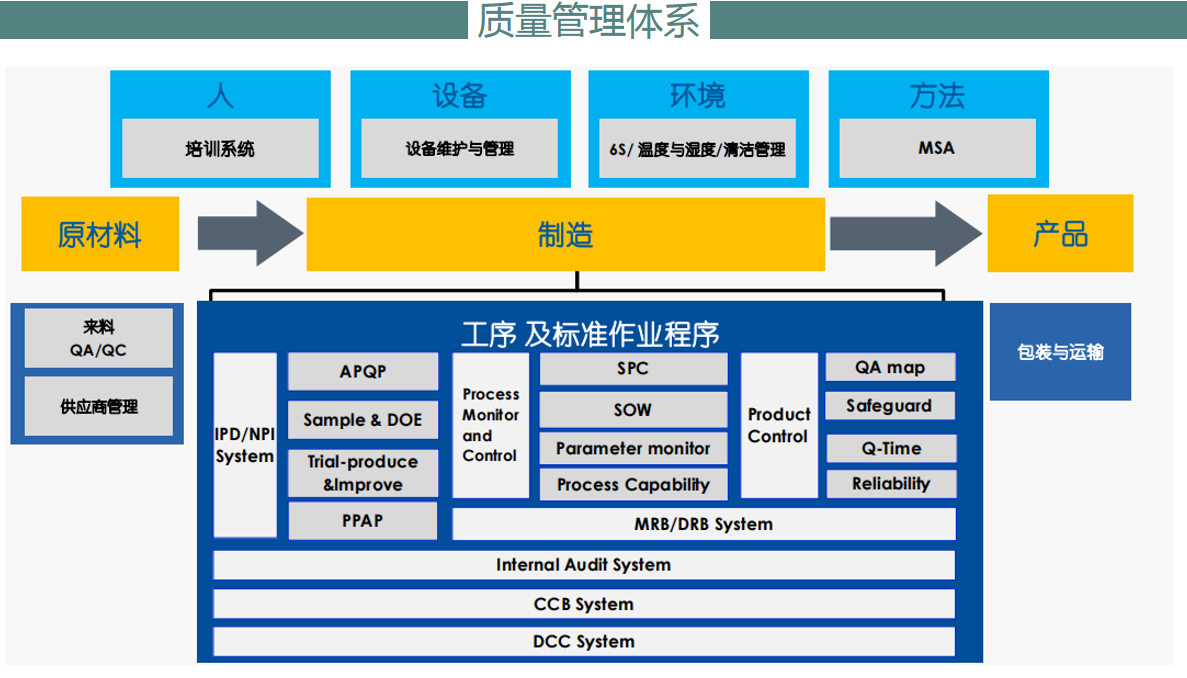Select the CCB System bar

584,604
